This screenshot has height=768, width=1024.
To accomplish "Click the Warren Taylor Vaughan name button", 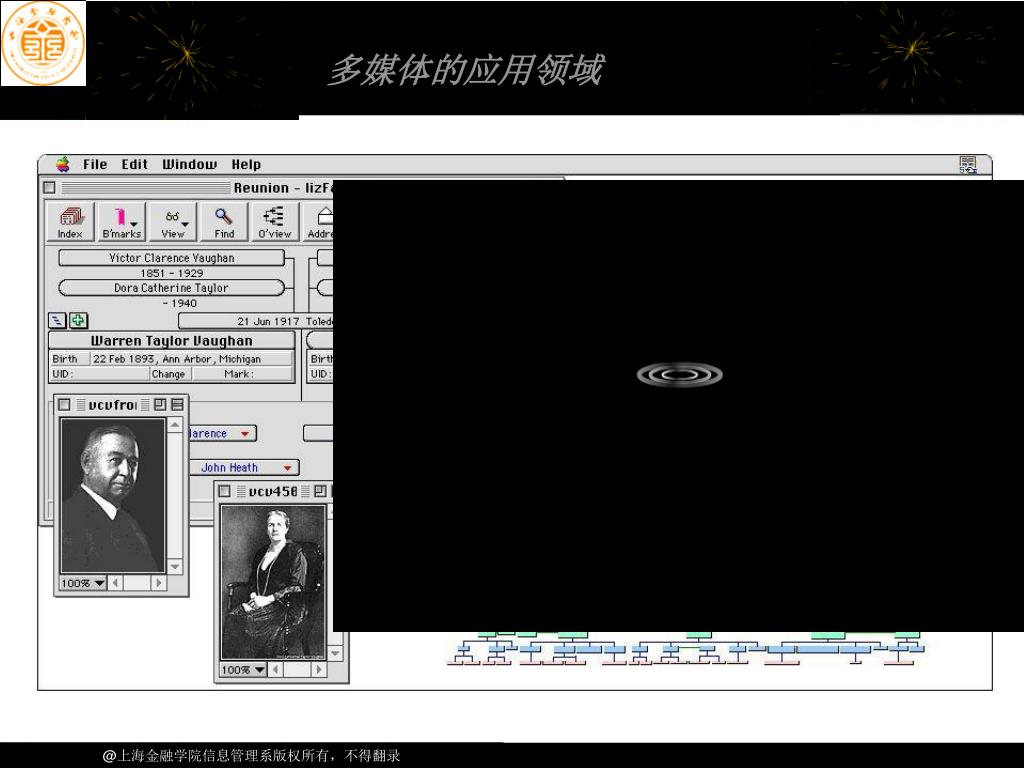I will coord(171,341).
